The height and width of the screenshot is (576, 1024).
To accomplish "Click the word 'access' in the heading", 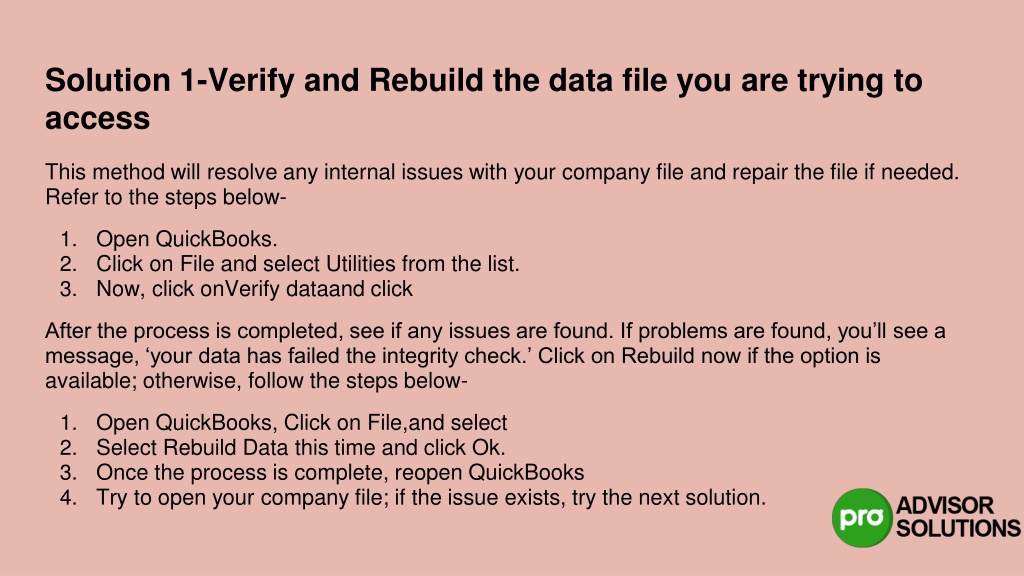I will pos(97,119).
